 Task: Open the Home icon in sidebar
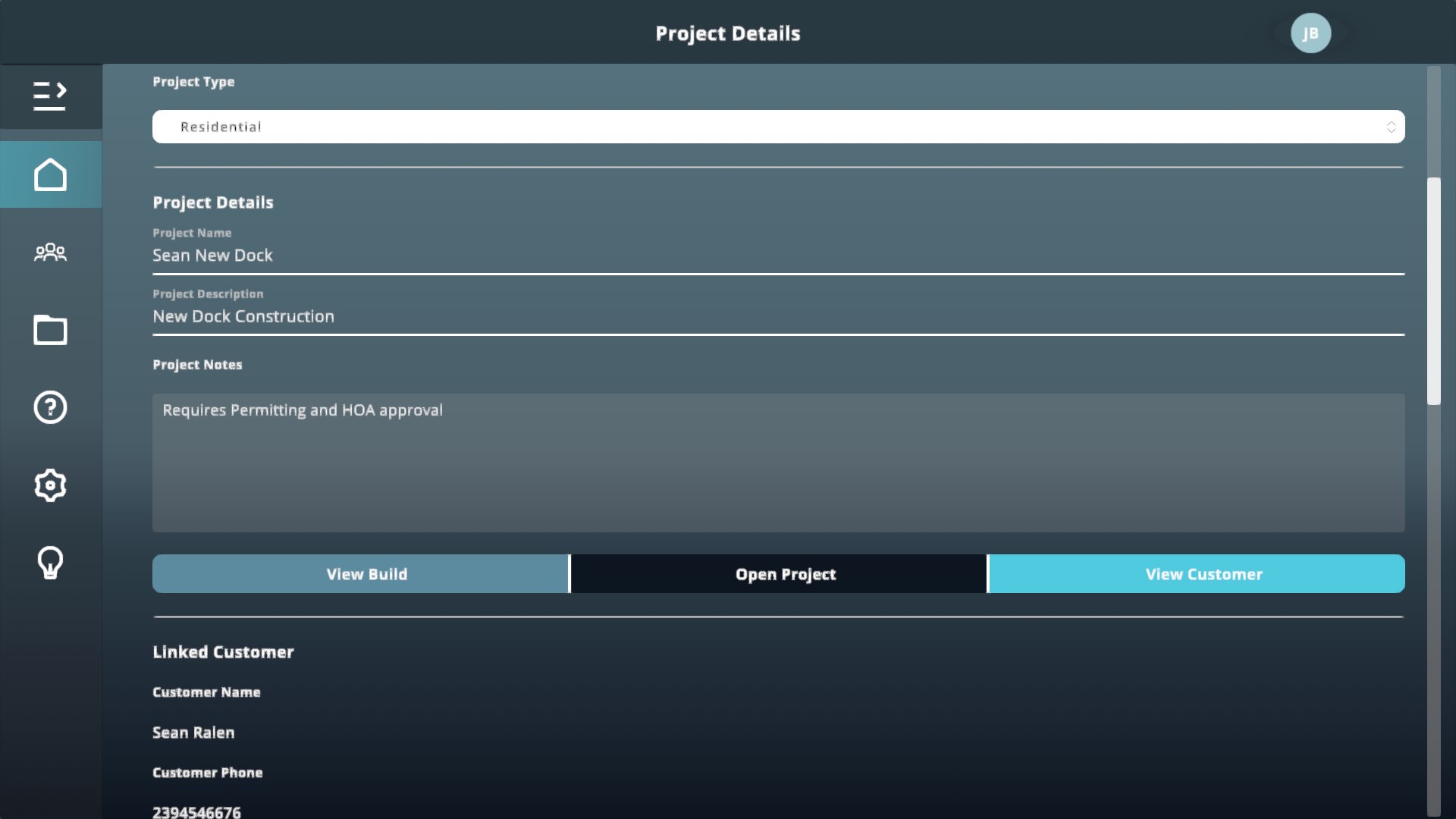tap(50, 174)
